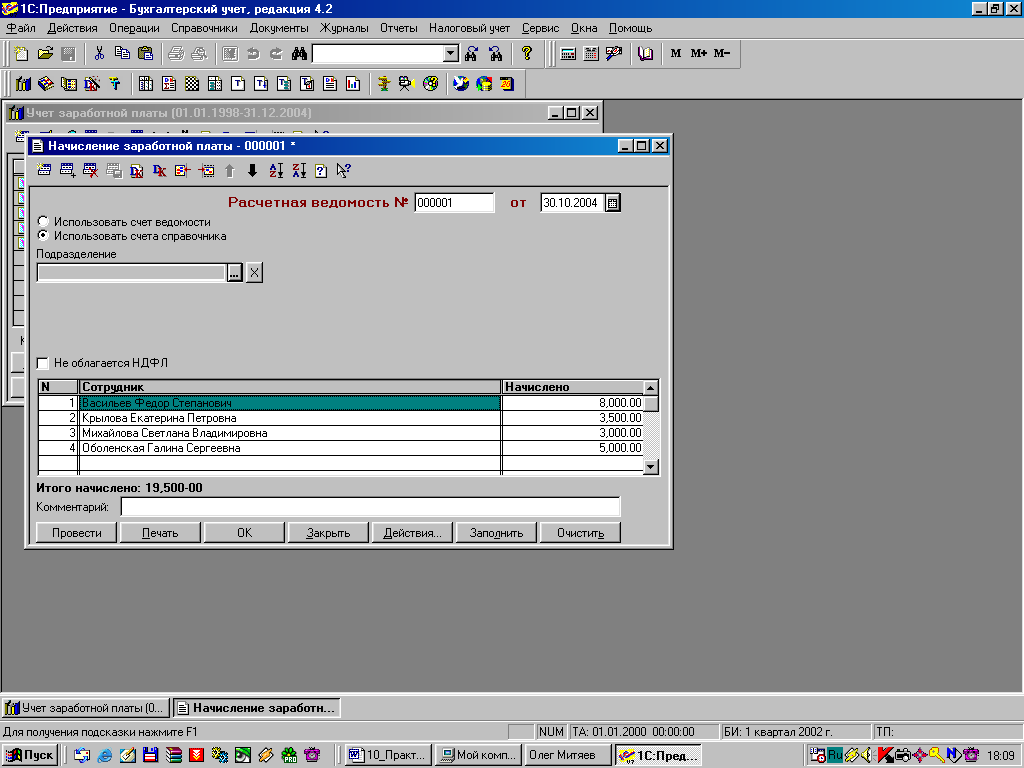Screen dimensions: 1024x768
Task: Click the arrow-with-question context help icon
Action: point(344,170)
